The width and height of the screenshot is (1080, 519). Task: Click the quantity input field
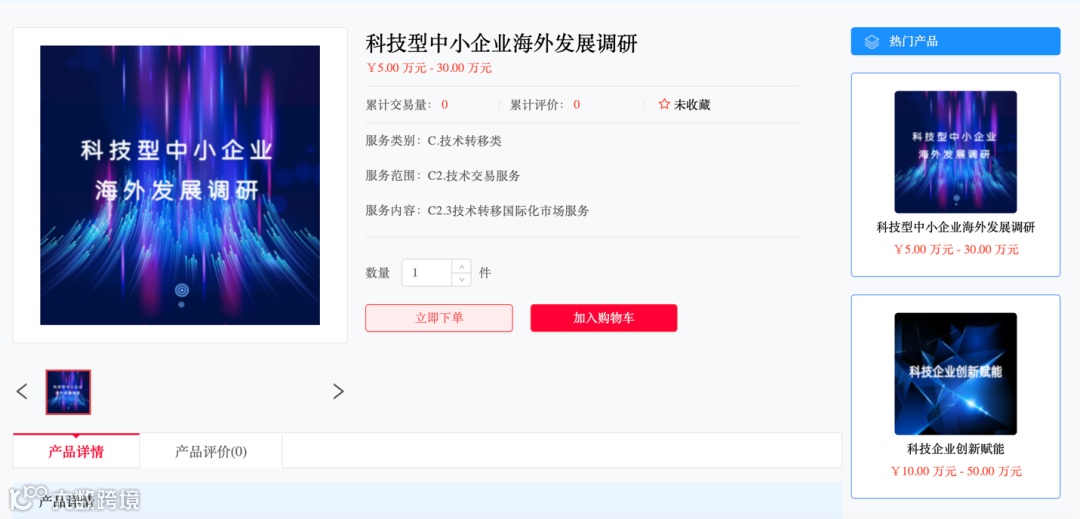[427, 273]
